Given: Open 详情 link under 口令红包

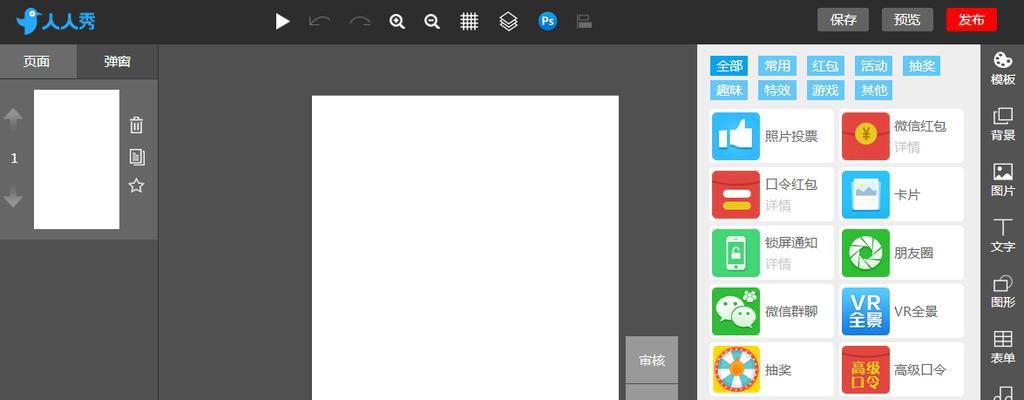Looking at the screenshot, I should [x=778, y=206].
